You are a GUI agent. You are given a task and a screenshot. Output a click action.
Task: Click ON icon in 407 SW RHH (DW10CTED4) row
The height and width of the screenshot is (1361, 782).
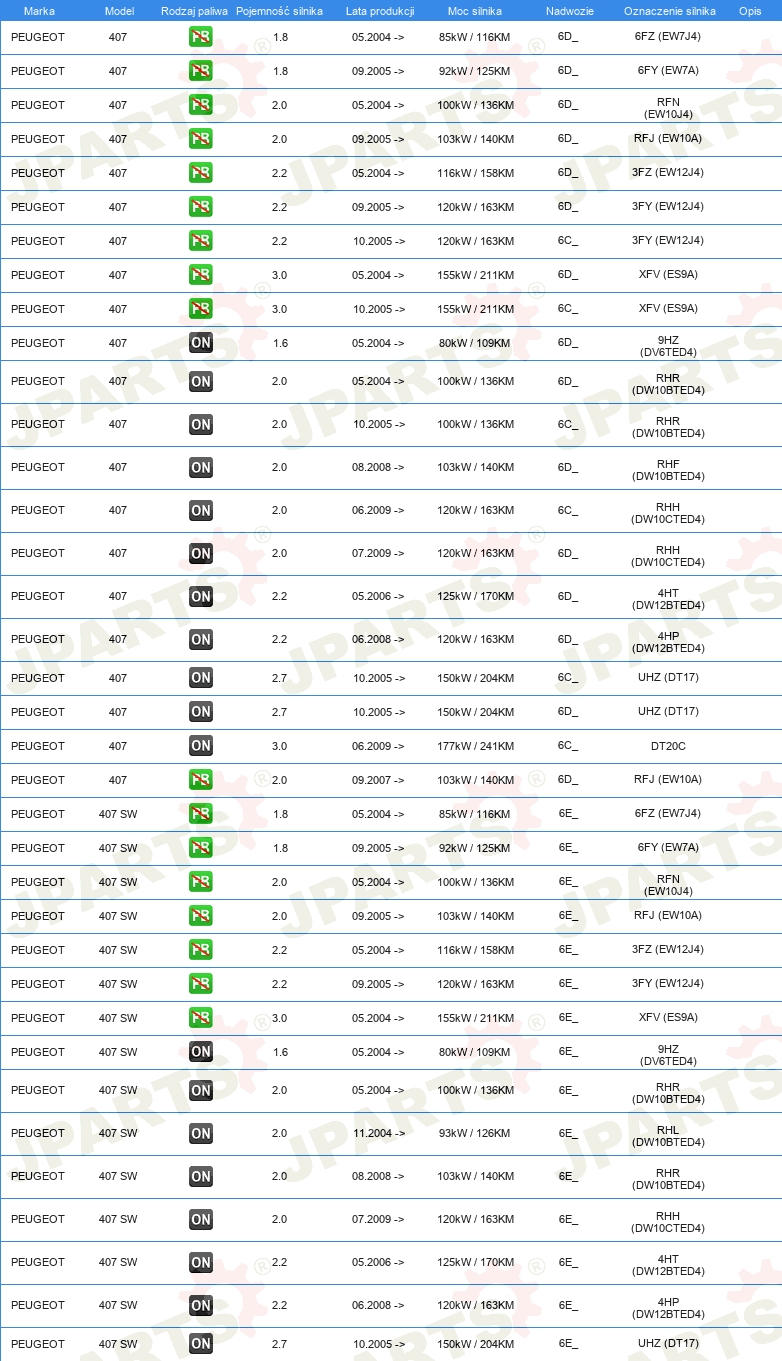[201, 1219]
